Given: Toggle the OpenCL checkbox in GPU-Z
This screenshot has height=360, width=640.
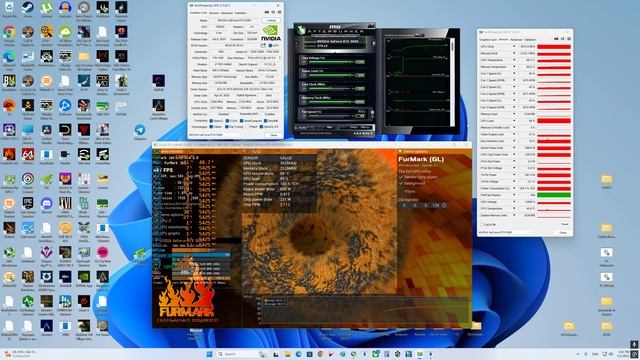Looking at the screenshot, I should (x=211, y=121).
